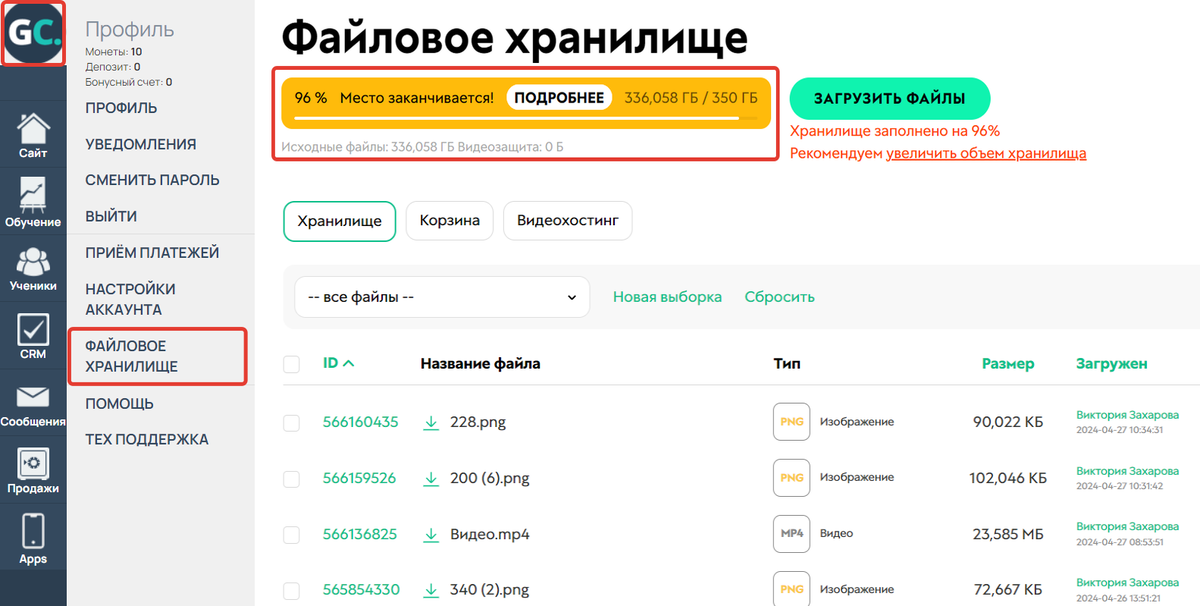The image size is (1200, 606).
Task: Click uploader Виктория Захарова for Видео.mp4
Action: 1127,527
